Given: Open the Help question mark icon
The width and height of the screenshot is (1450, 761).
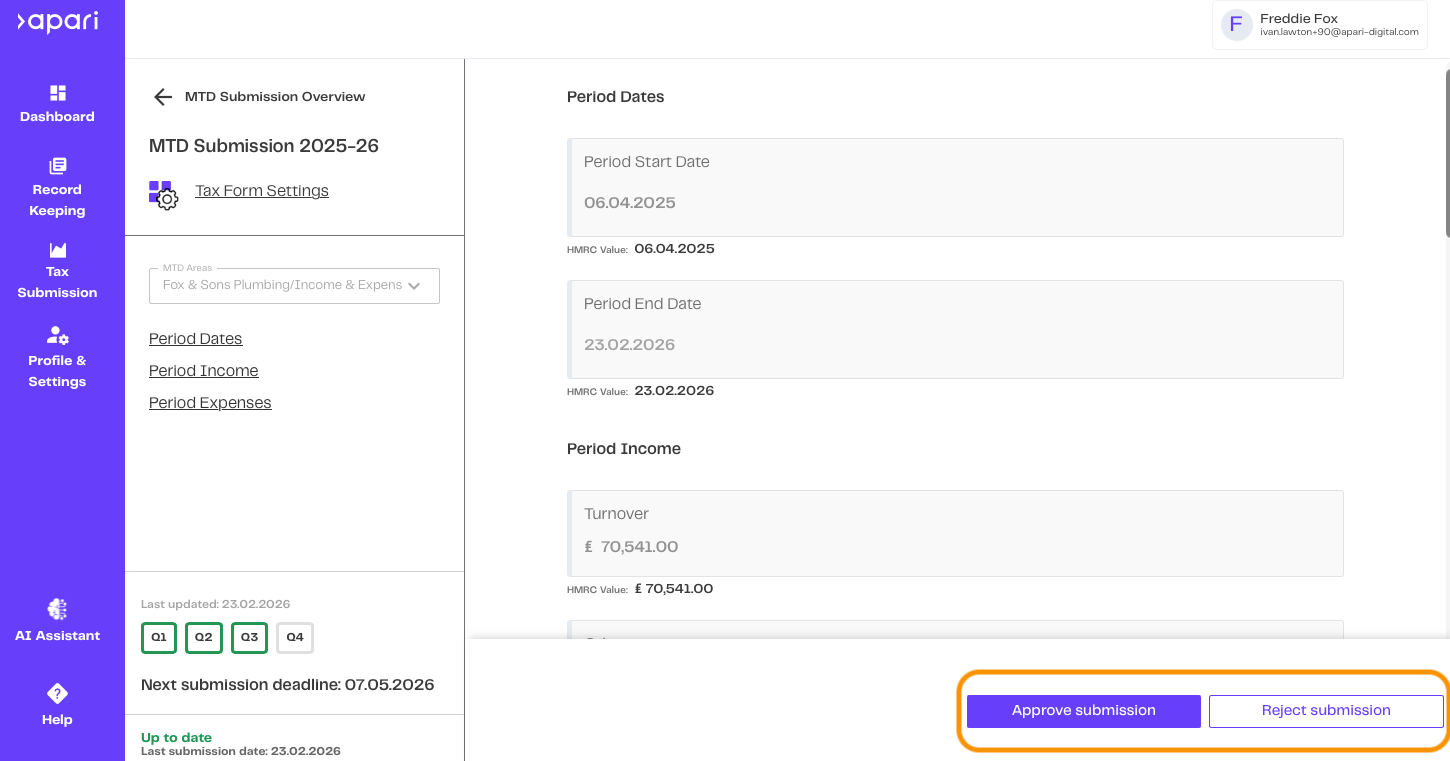Looking at the screenshot, I should click(58, 693).
